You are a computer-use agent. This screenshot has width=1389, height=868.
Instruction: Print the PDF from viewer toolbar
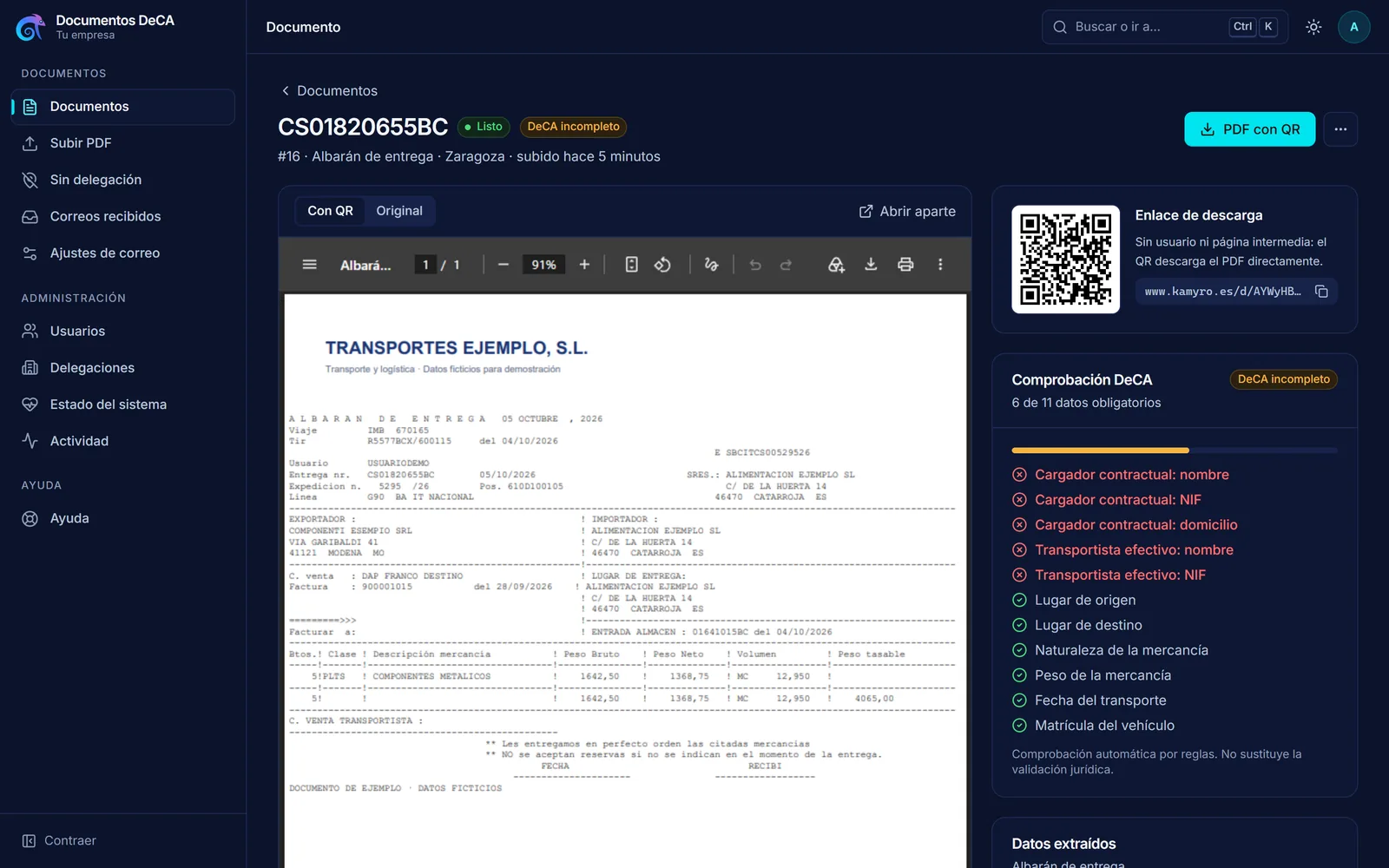click(x=905, y=265)
